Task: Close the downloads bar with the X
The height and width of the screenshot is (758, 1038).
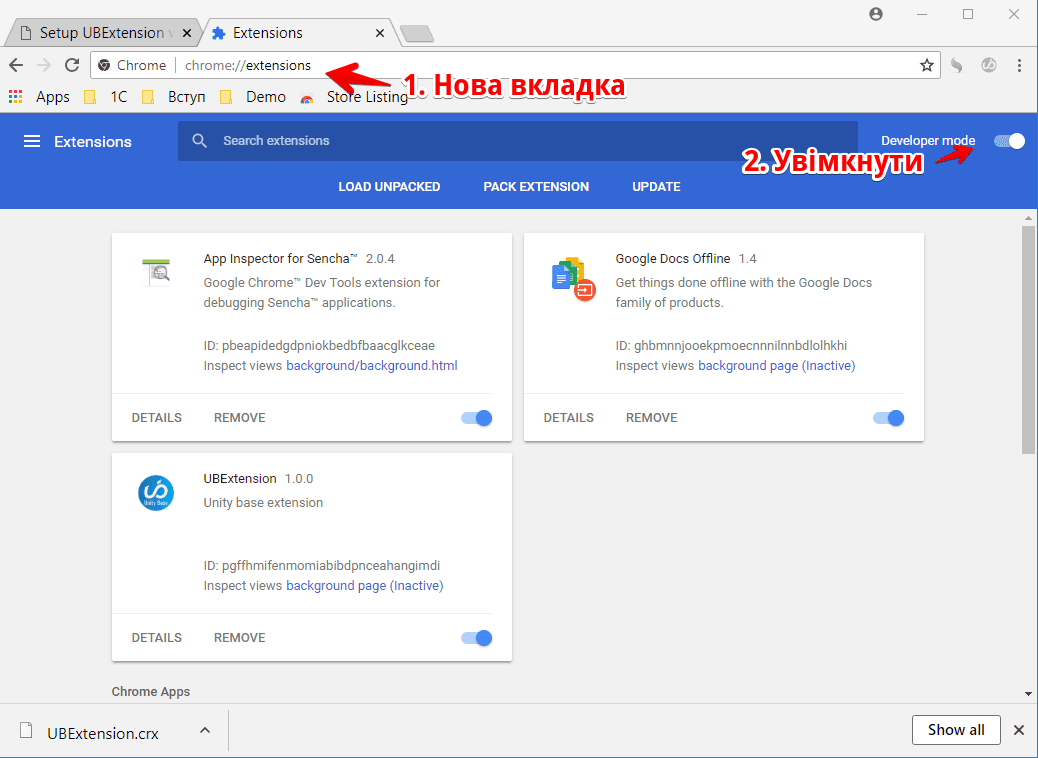Action: 1019,730
